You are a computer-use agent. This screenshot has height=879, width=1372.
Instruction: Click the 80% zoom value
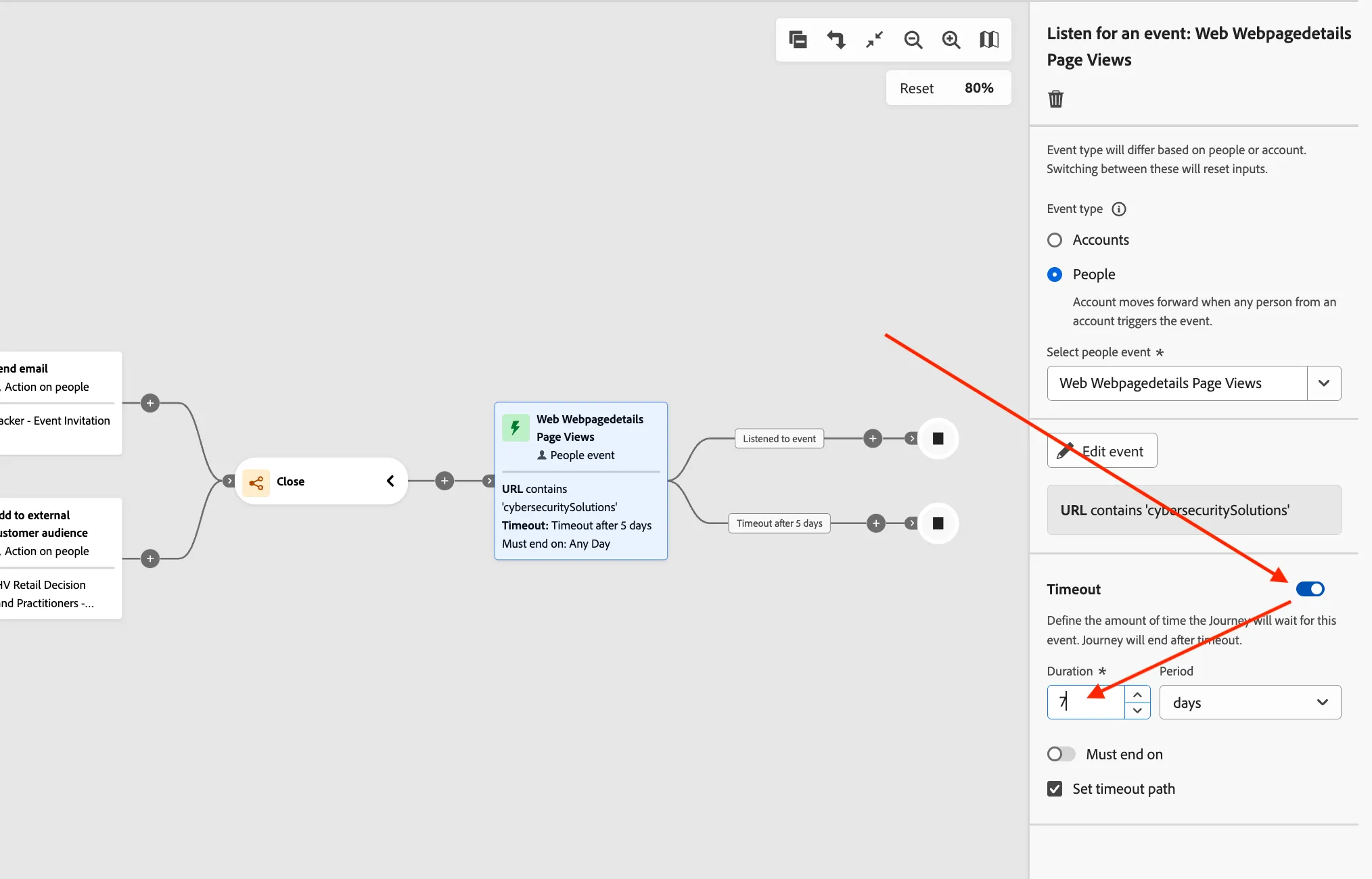point(979,89)
